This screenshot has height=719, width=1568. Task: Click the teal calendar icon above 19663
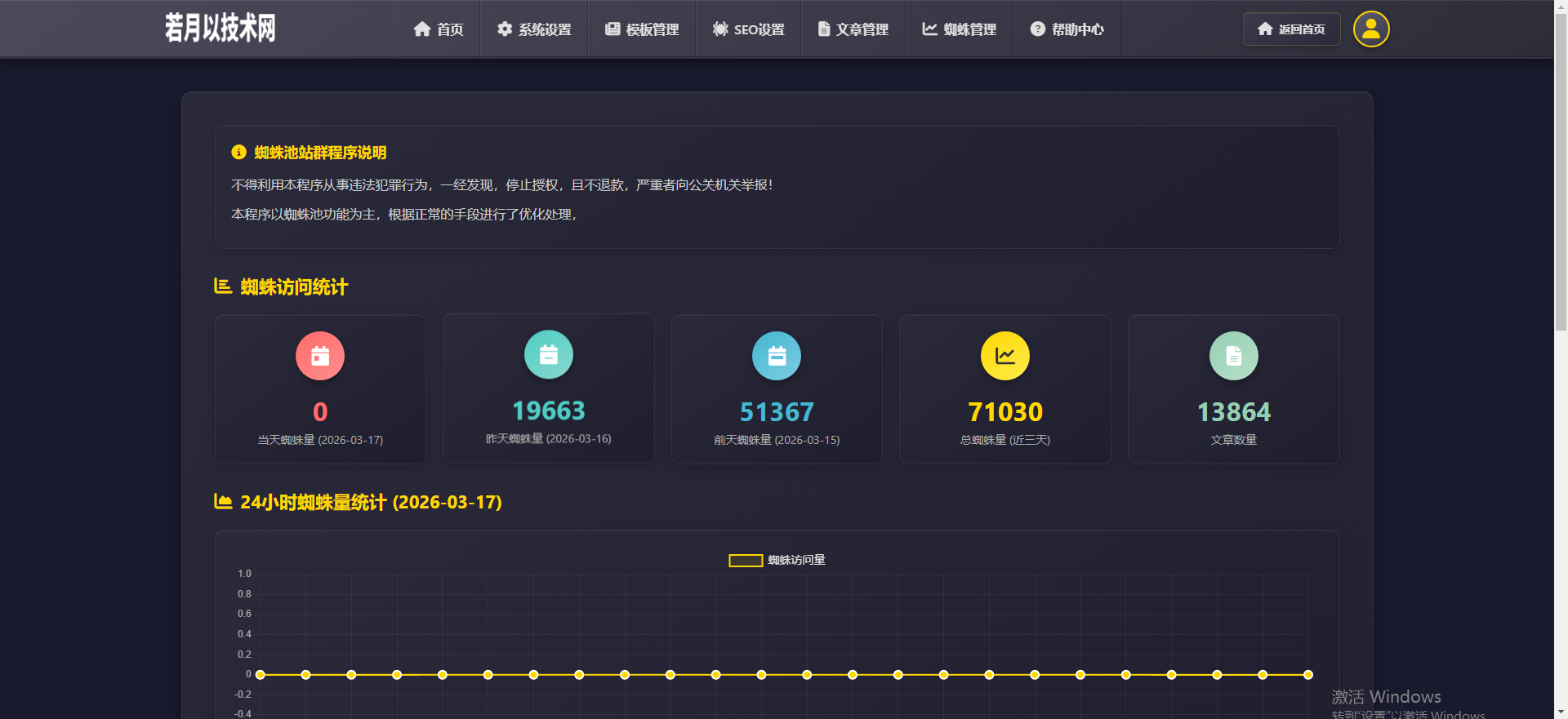pos(549,355)
